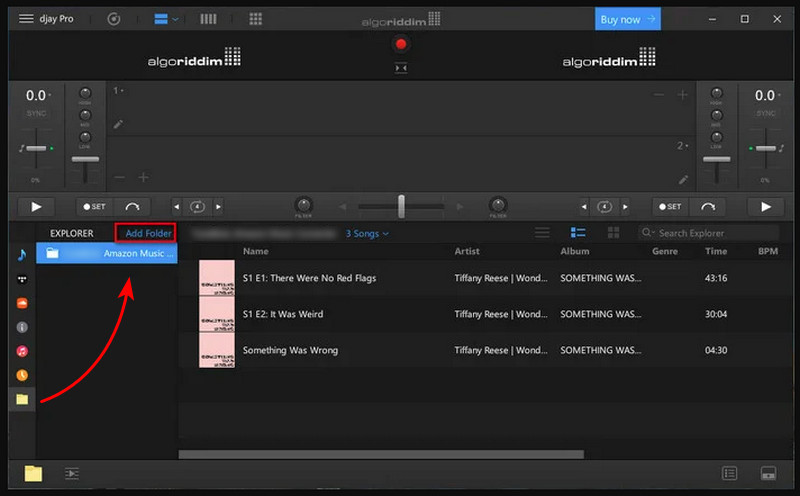The height and width of the screenshot is (496, 800).
Task: Double the left deck loop length
Action: 218,207
